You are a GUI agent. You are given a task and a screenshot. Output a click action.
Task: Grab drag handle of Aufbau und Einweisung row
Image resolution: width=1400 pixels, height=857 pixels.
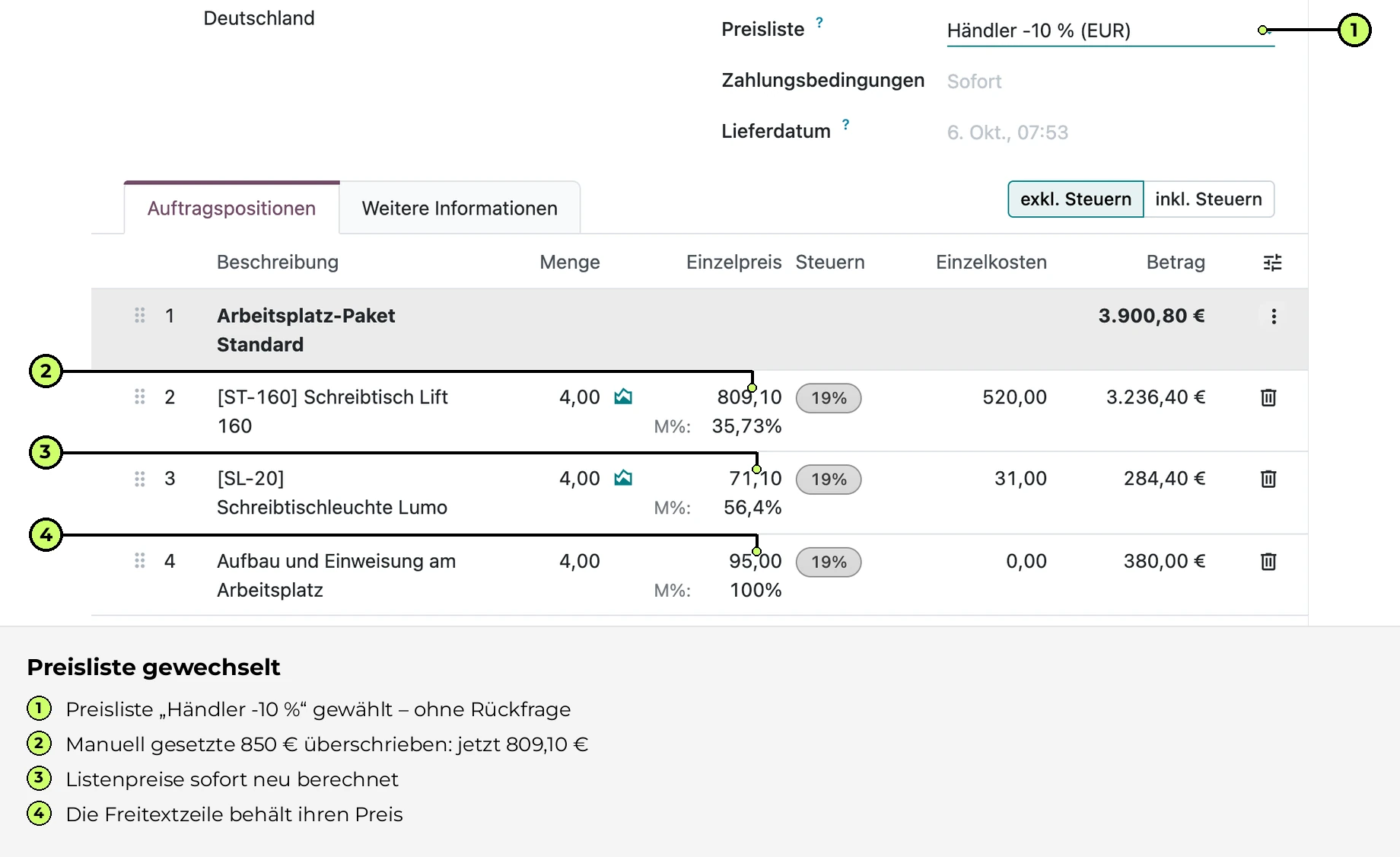(140, 561)
